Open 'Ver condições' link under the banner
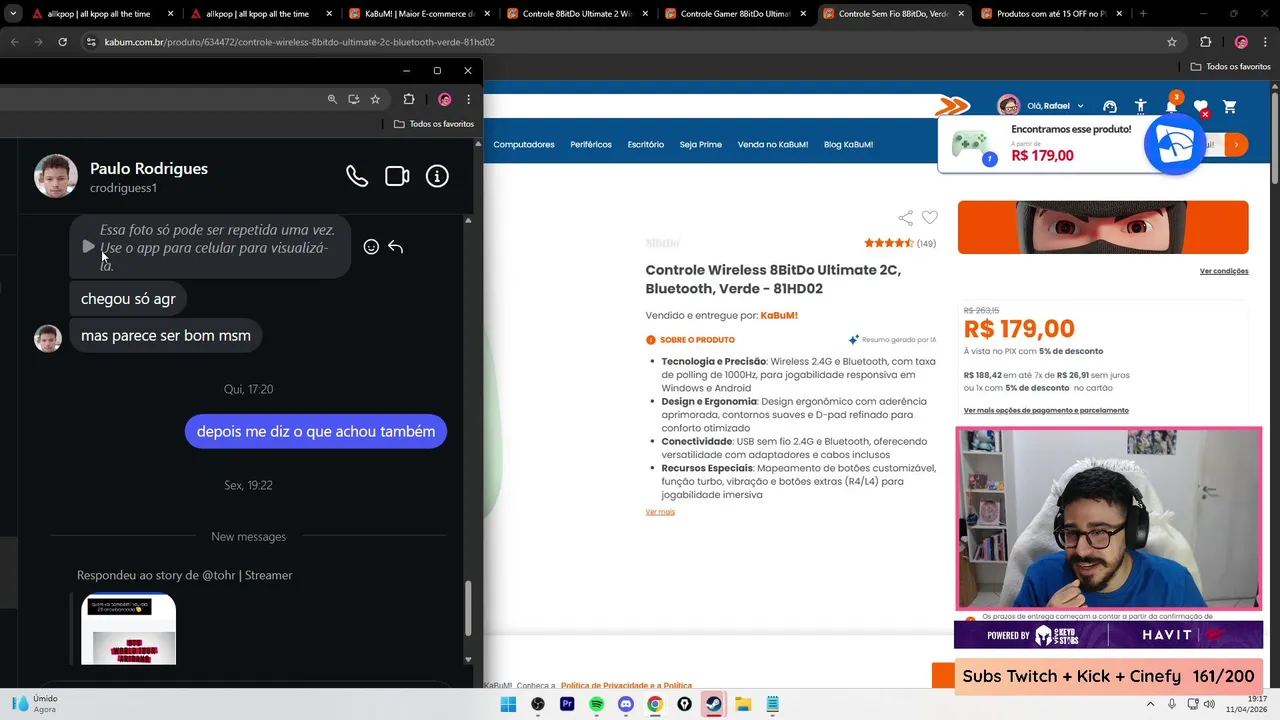 pyautogui.click(x=1224, y=271)
